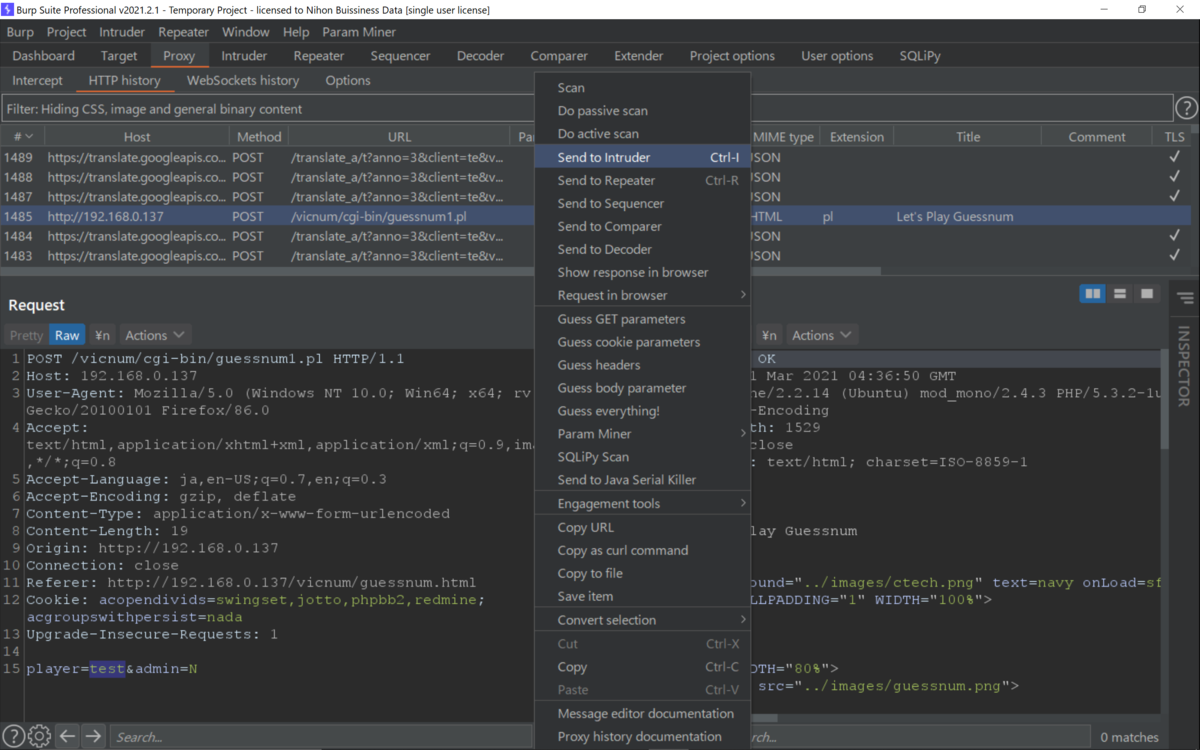Choose Save item
This screenshot has width=1200, height=750.
point(642,596)
